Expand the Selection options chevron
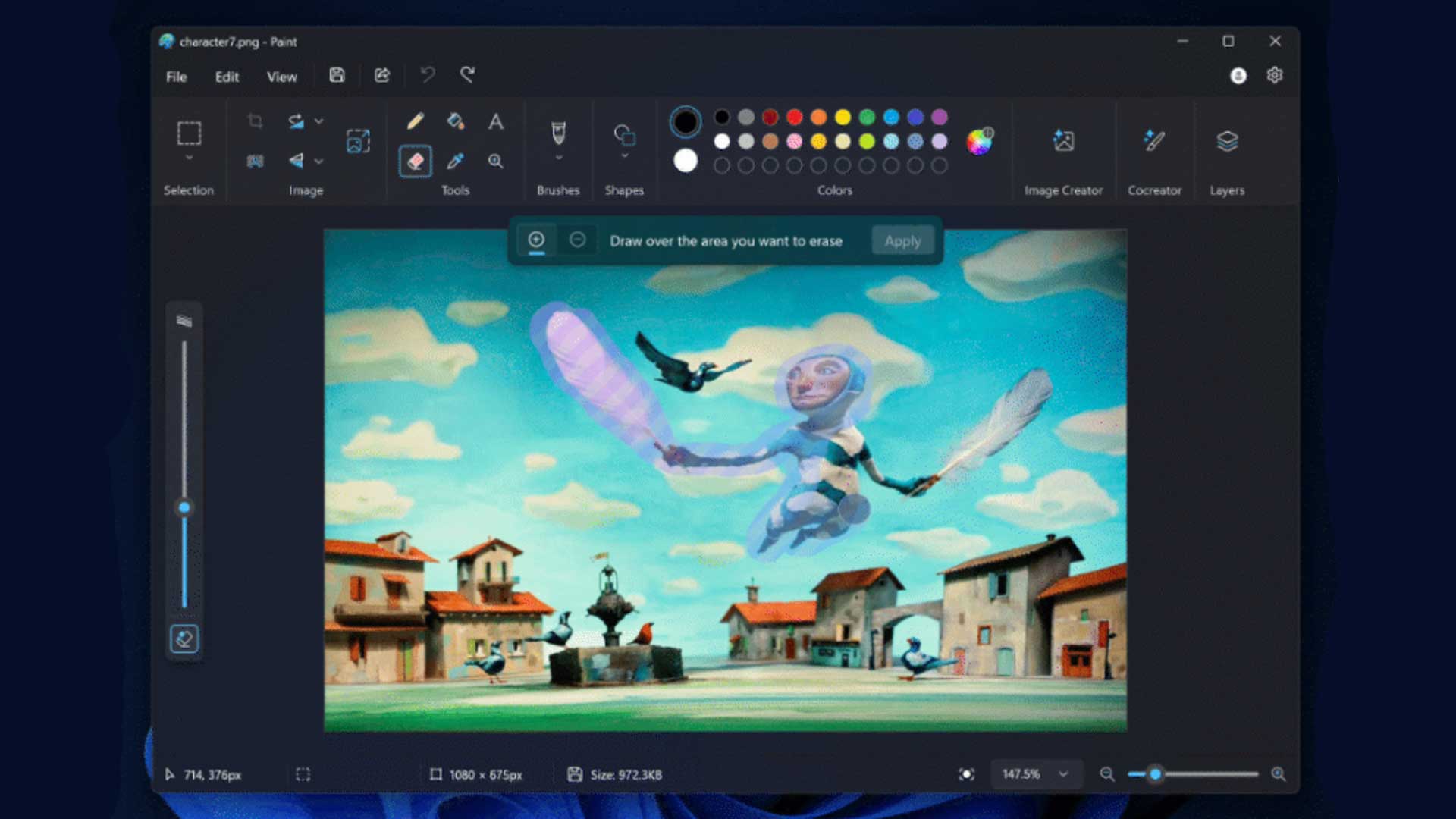 (x=189, y=158)
